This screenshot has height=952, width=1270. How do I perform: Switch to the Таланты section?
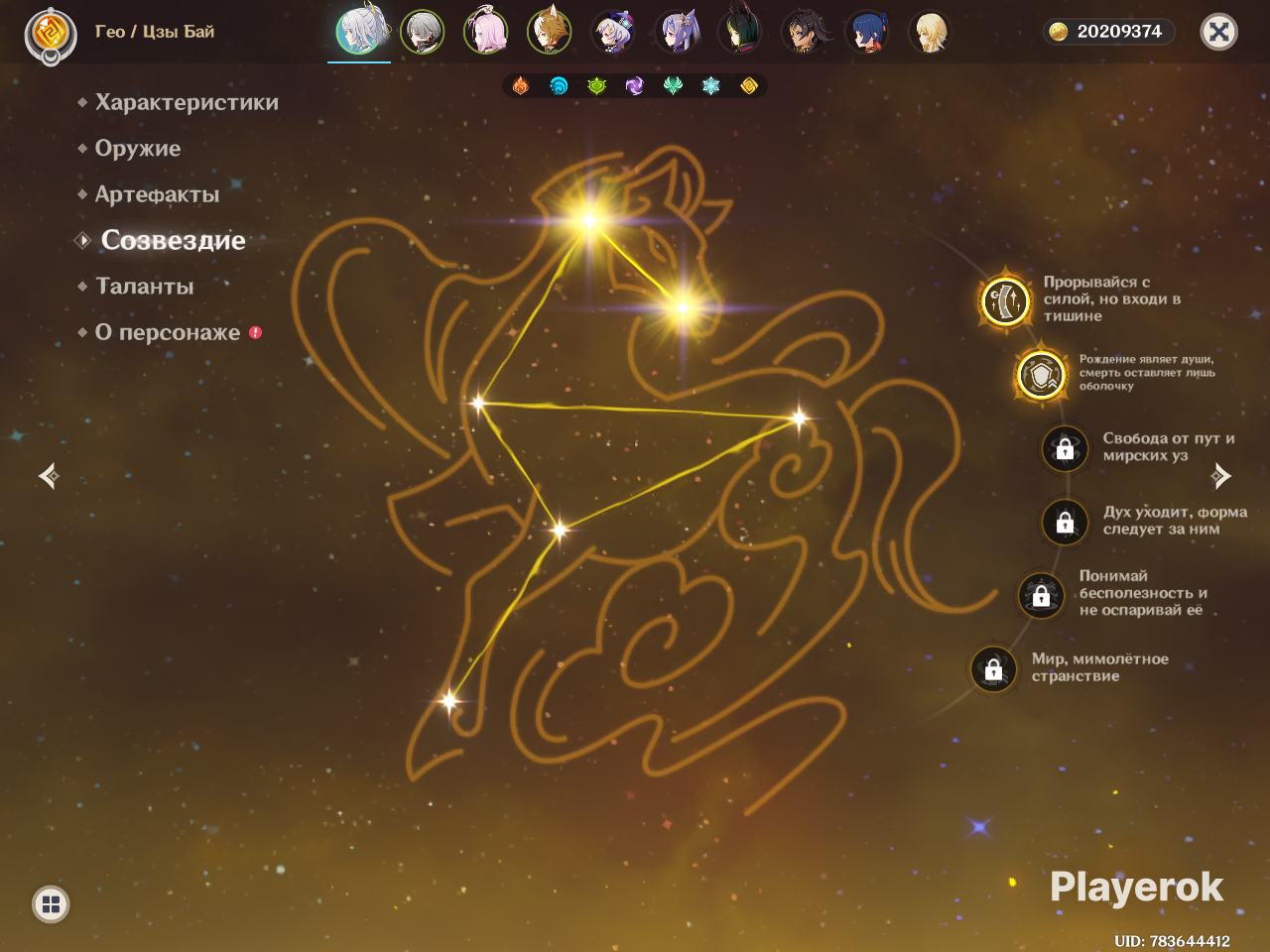(x=145, y=287)
